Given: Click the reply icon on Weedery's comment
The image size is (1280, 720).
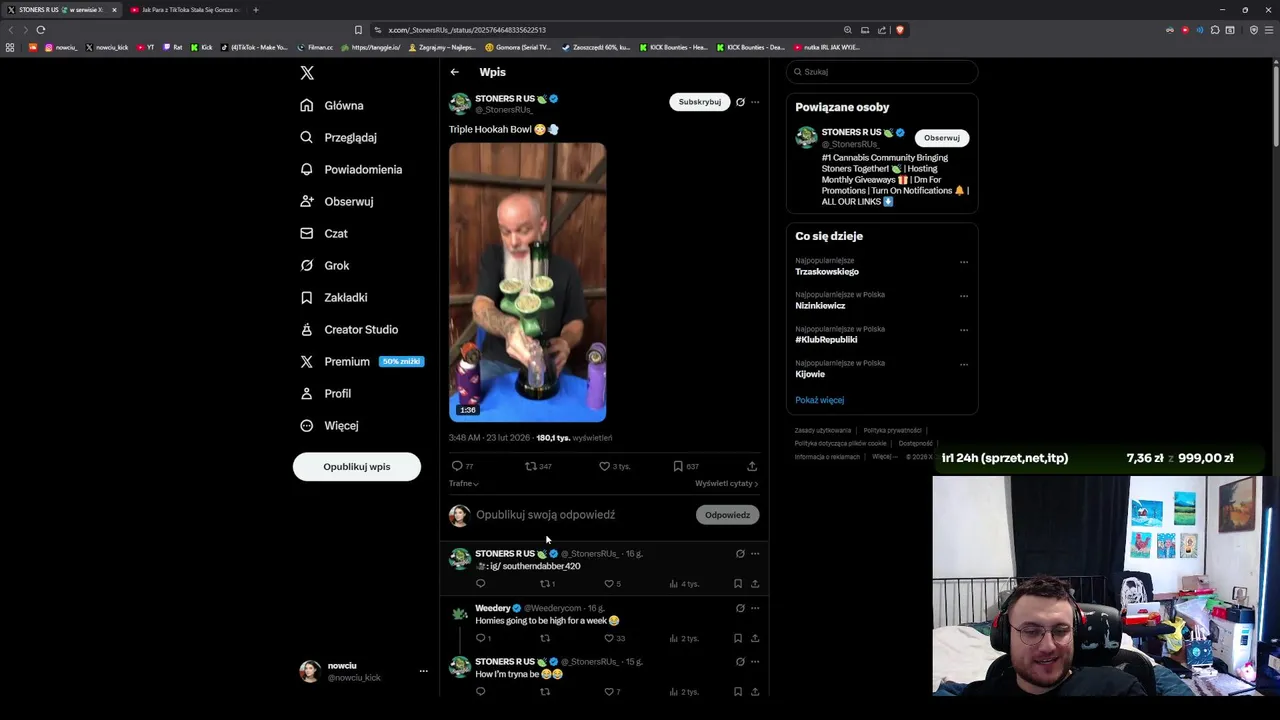Looking at the screenshot, I should coord(480,638).
